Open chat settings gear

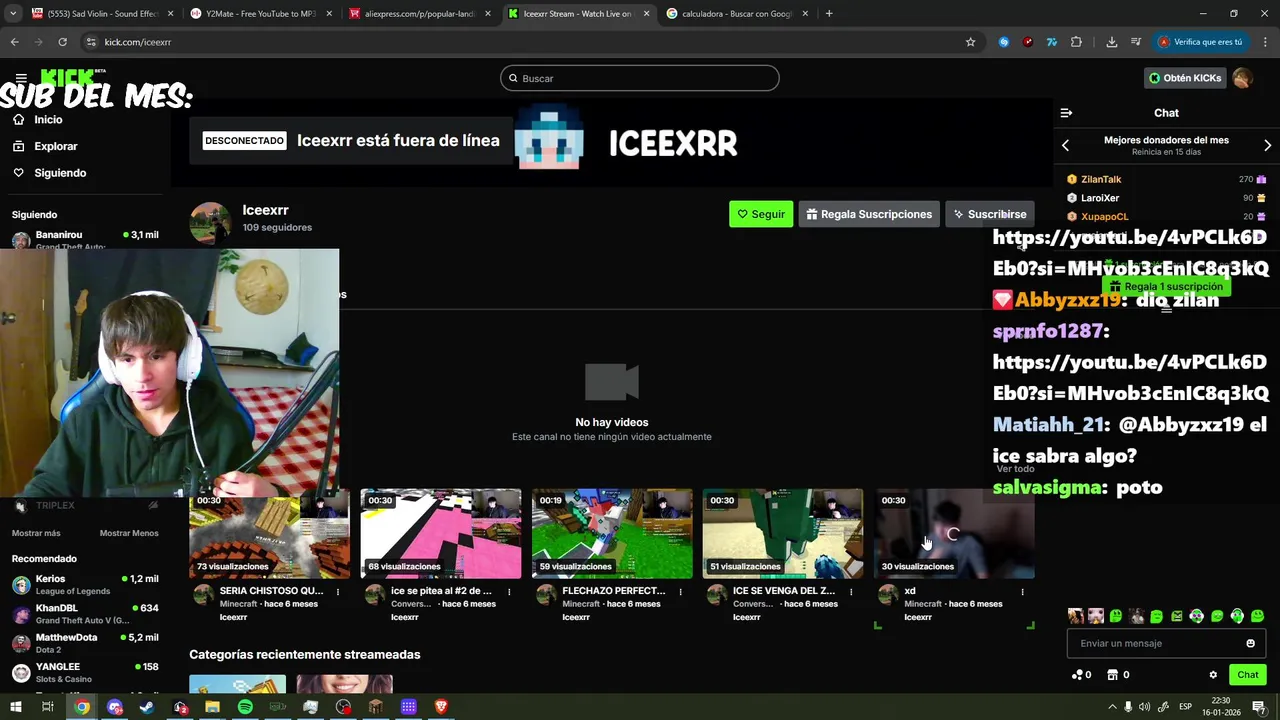tap(1213, 675)
